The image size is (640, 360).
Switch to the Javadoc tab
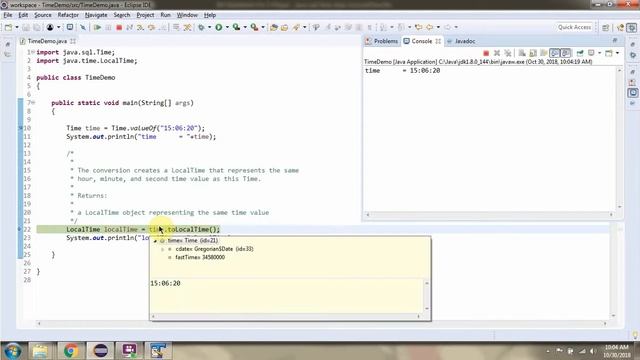coord(461,41)
